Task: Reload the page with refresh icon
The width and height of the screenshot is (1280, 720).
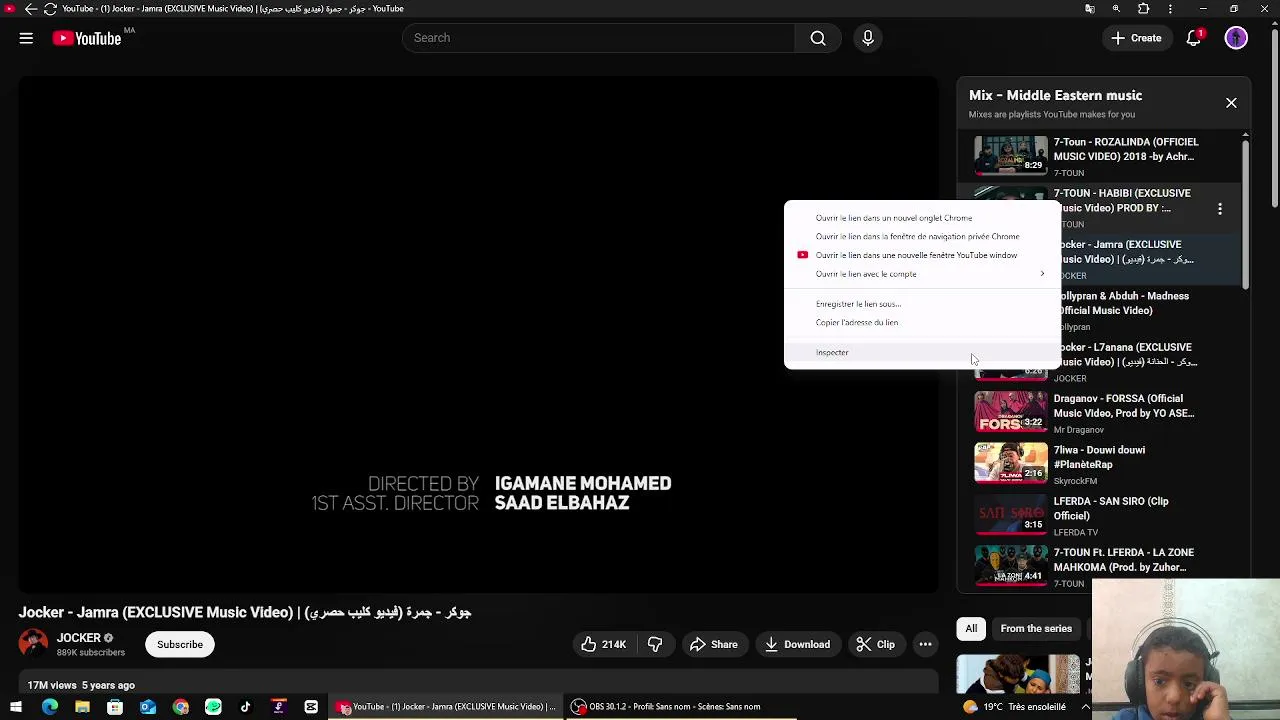Action: 50,9
